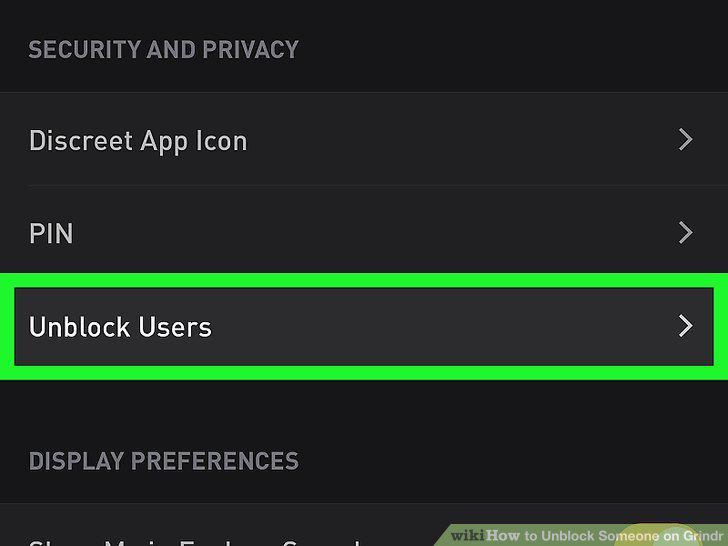
Task: Tap the blank middle area of the PIN row
Action: coord(371,233)
